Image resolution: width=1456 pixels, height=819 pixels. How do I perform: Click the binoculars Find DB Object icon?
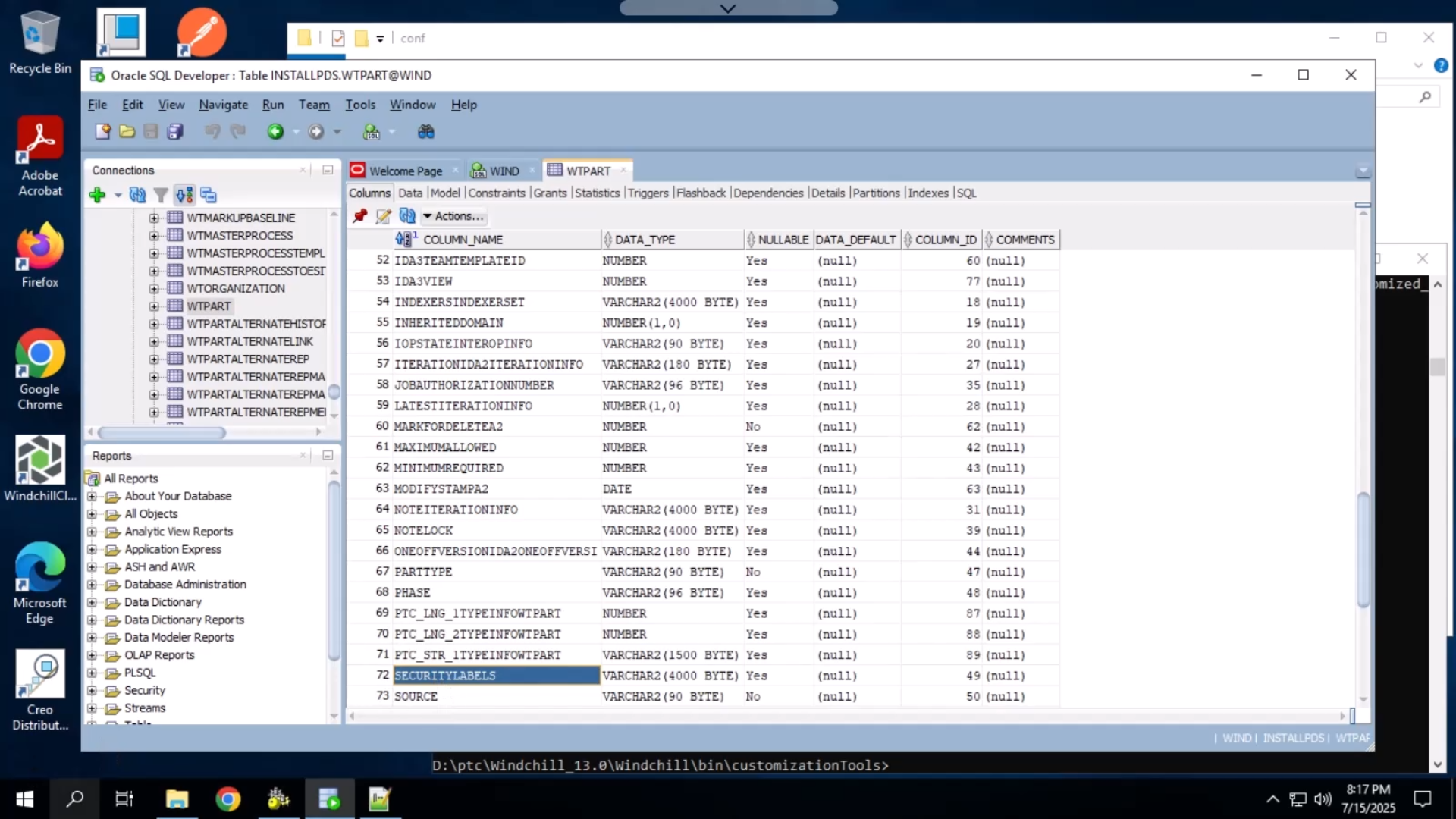pos(426,132)
